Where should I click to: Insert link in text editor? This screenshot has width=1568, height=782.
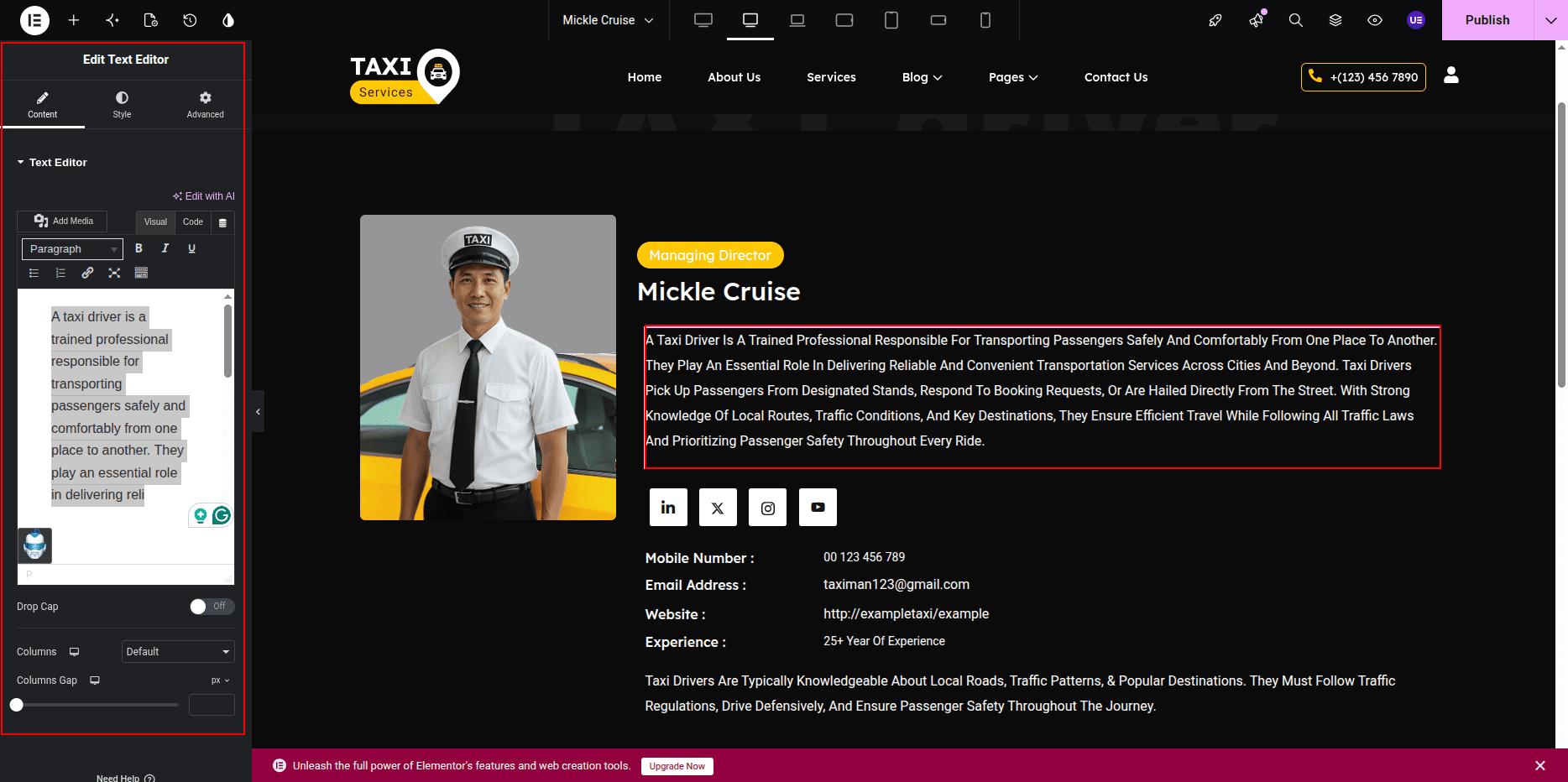tap(87, 273)
